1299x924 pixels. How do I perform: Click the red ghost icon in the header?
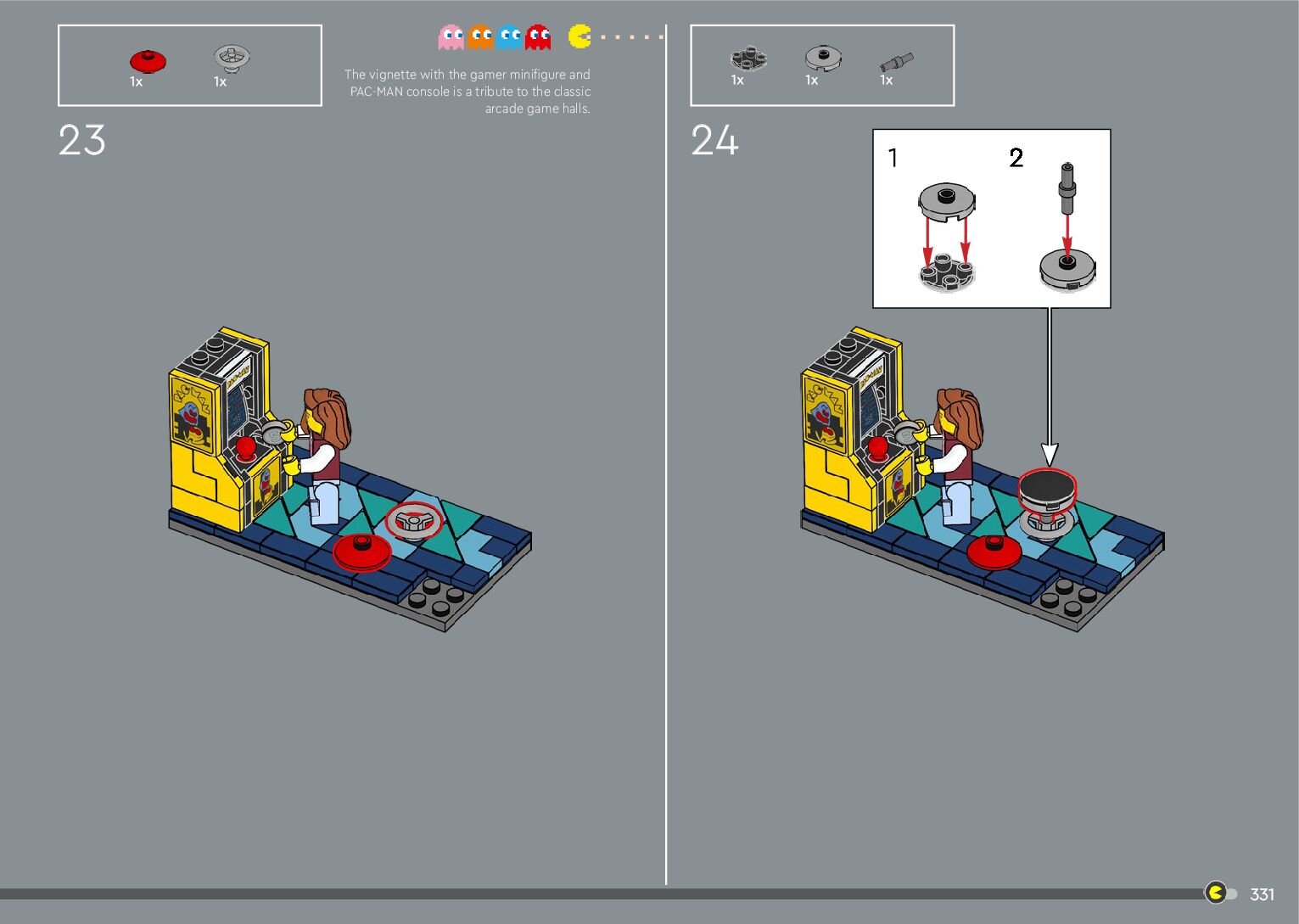pyautogui.click(x=538, y=37)
